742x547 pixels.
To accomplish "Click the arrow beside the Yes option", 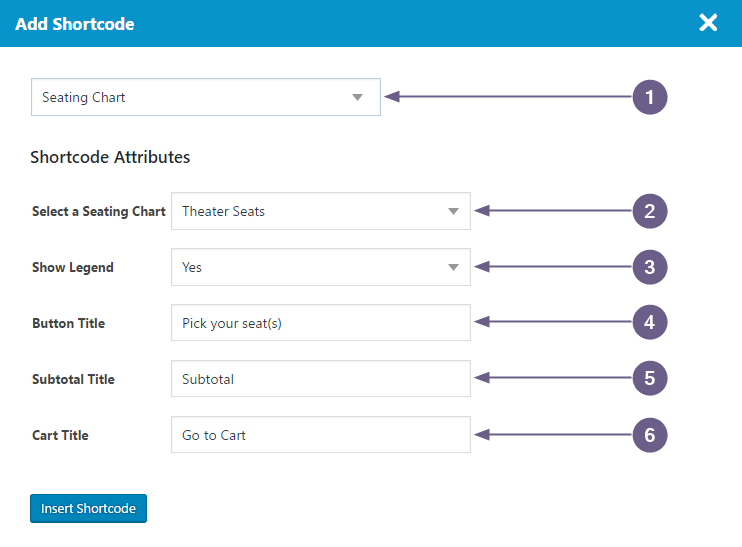I will (x=453, y=267).
